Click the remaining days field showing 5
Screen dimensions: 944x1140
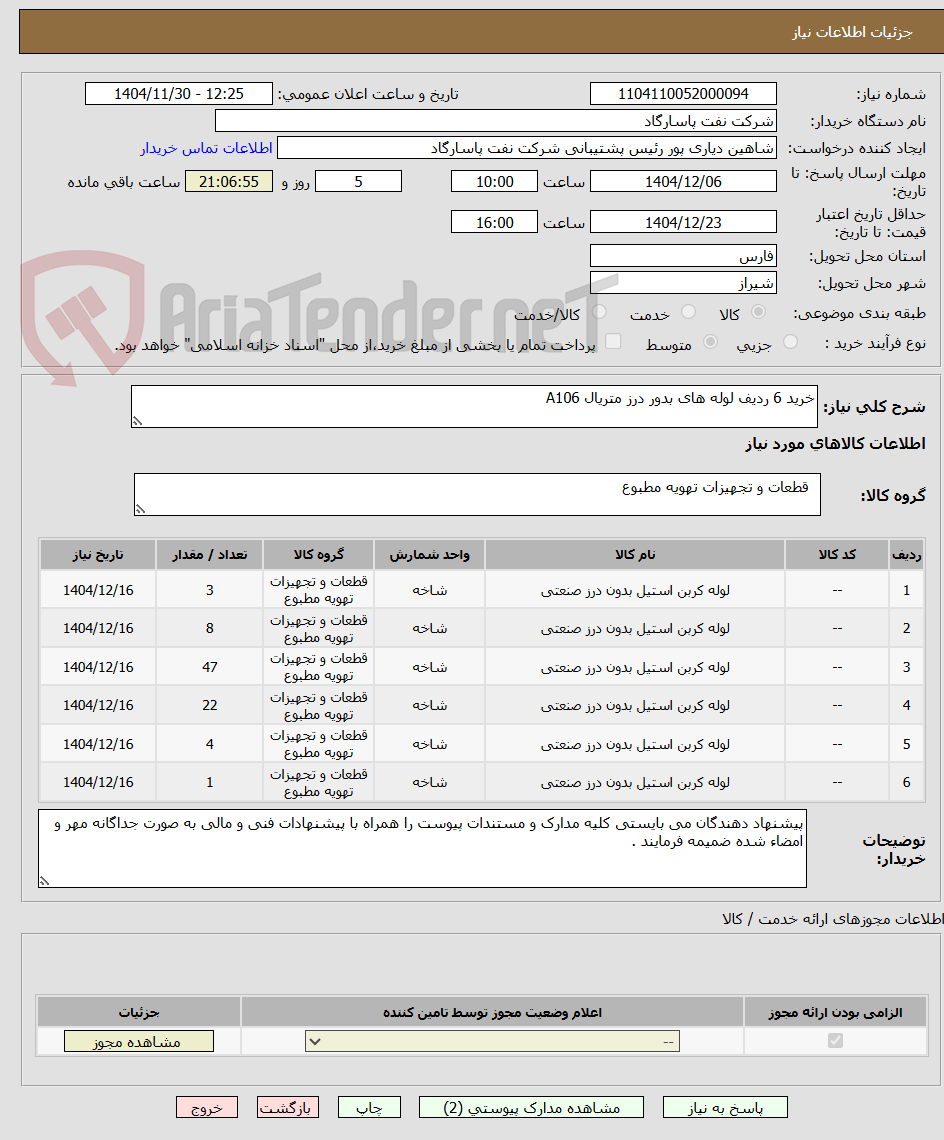click(x=358, y=181)
